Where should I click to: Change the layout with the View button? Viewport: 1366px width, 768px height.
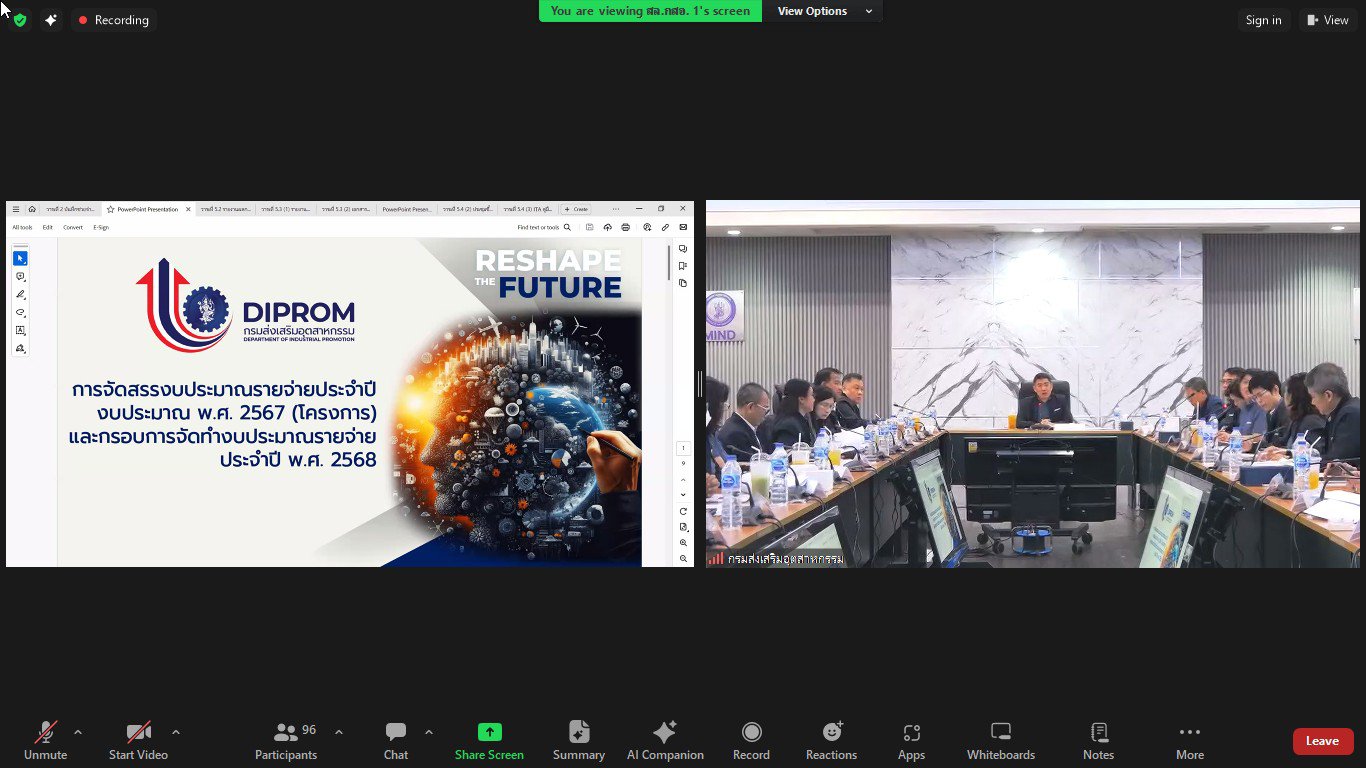(1328, 20)
